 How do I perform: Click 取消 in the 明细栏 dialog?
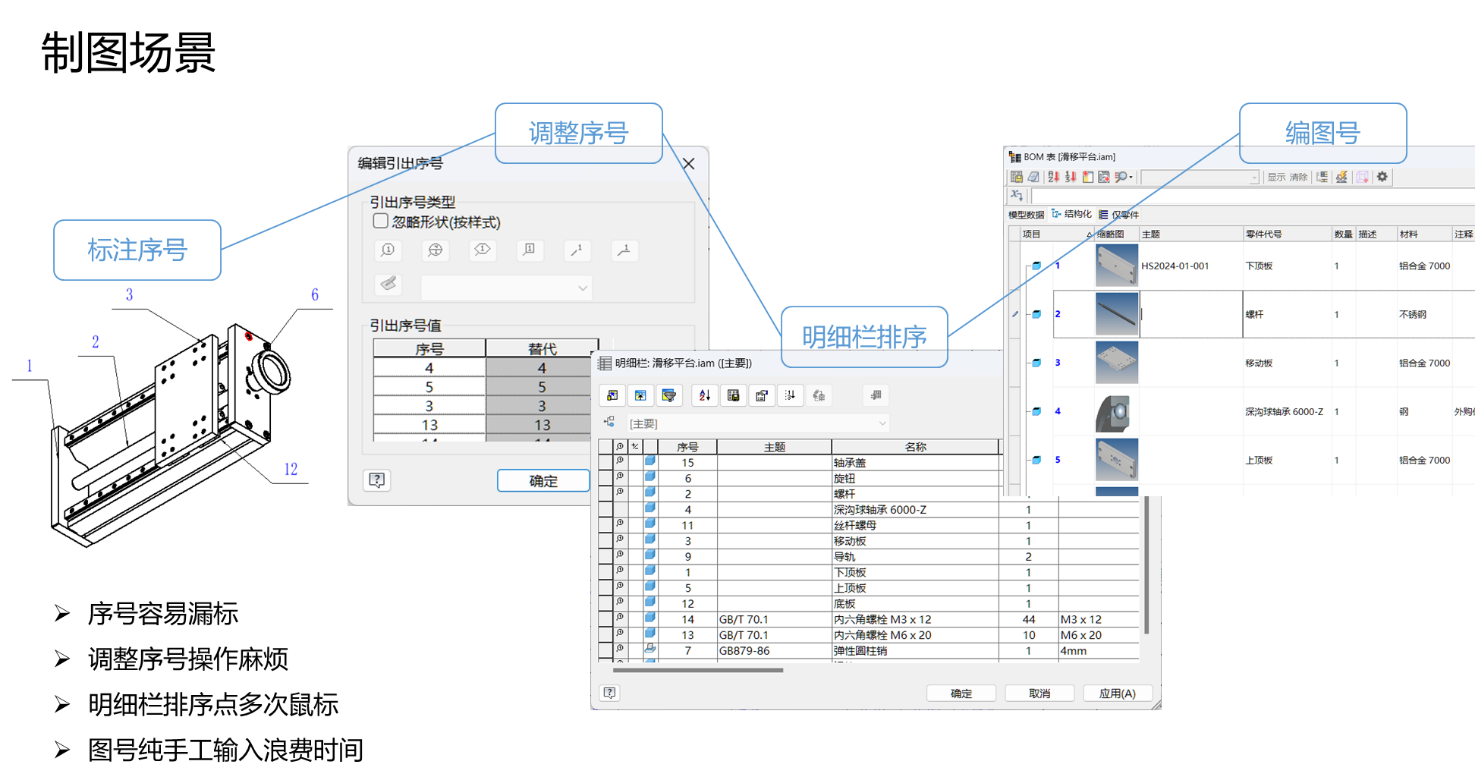click(x=1040, y=693)
